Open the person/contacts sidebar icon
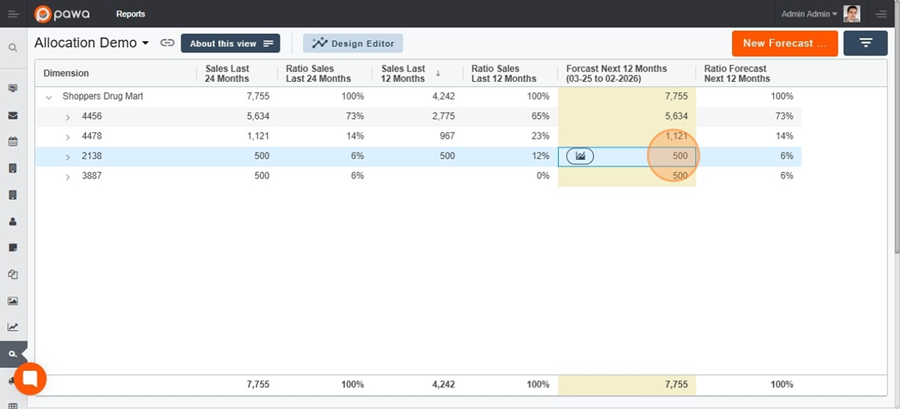Viewport: 900px width, 409px height. point(13,221)
